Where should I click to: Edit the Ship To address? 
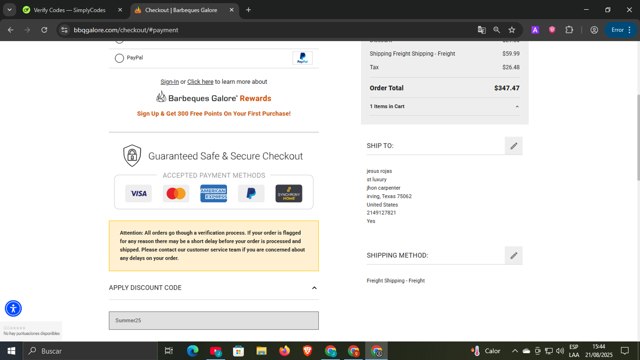click(x=513, y=146)
